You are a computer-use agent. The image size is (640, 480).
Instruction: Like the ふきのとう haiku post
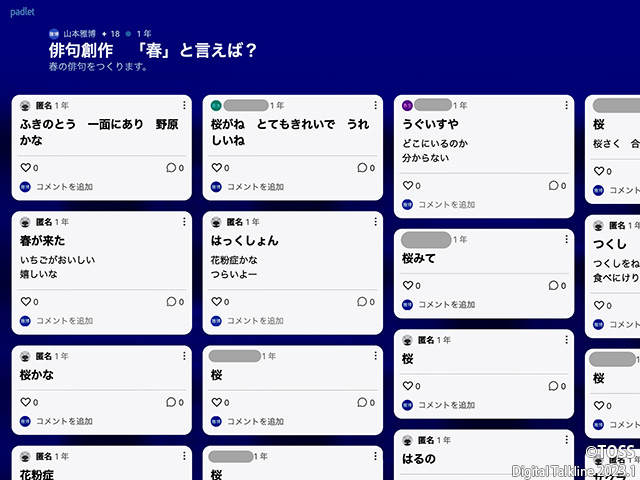pyautogui.click(x=25, y=168)
